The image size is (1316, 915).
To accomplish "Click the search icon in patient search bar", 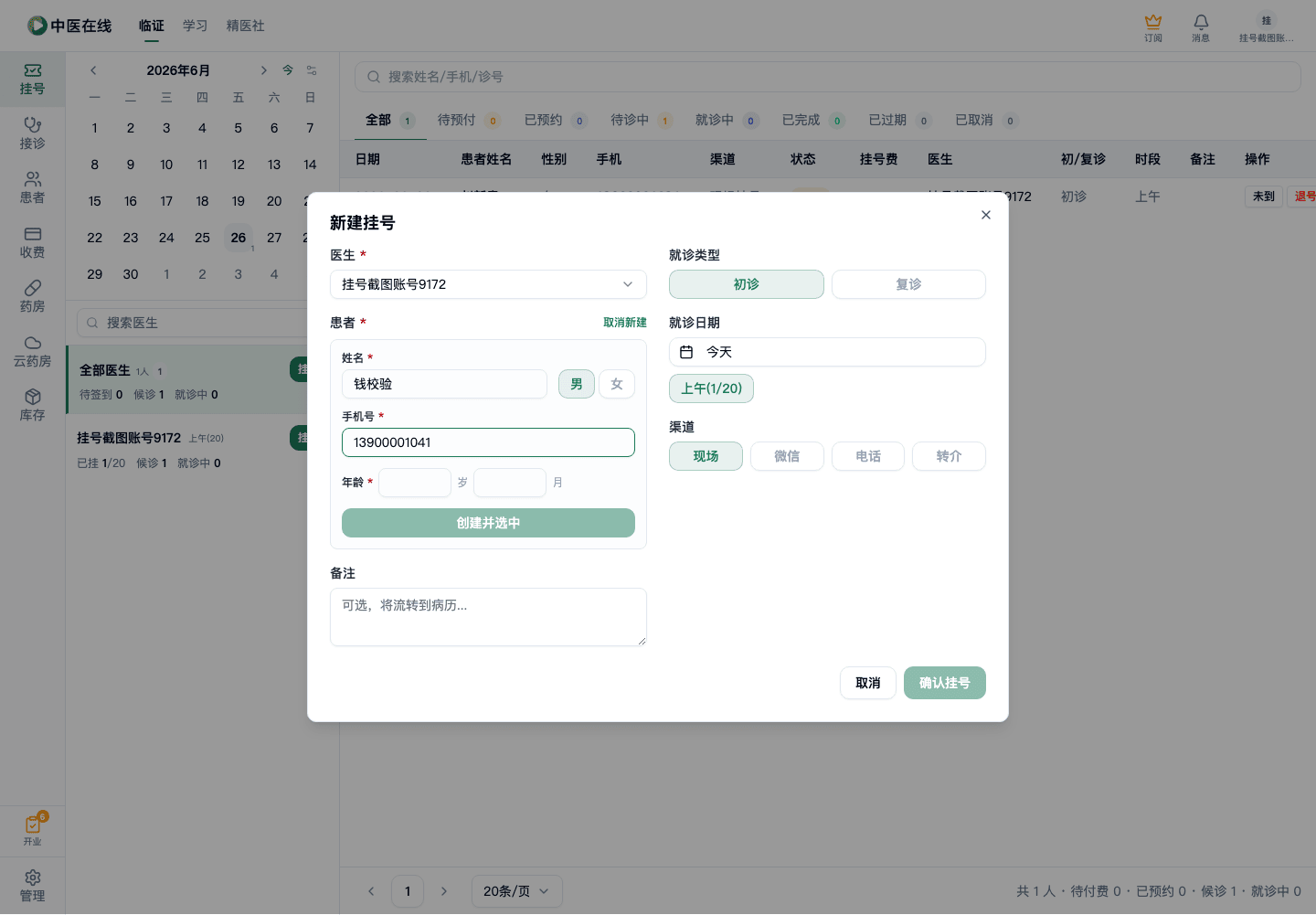I will click(374, 77).
